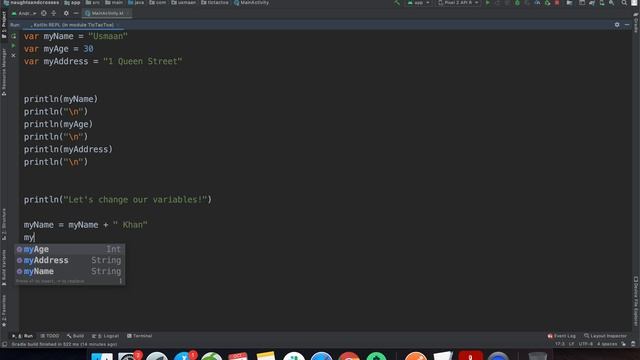This screenshot has width=640, height=360.
Task: Open the TODO tool window
Action: pyautogui.click(x=50, y=336)
